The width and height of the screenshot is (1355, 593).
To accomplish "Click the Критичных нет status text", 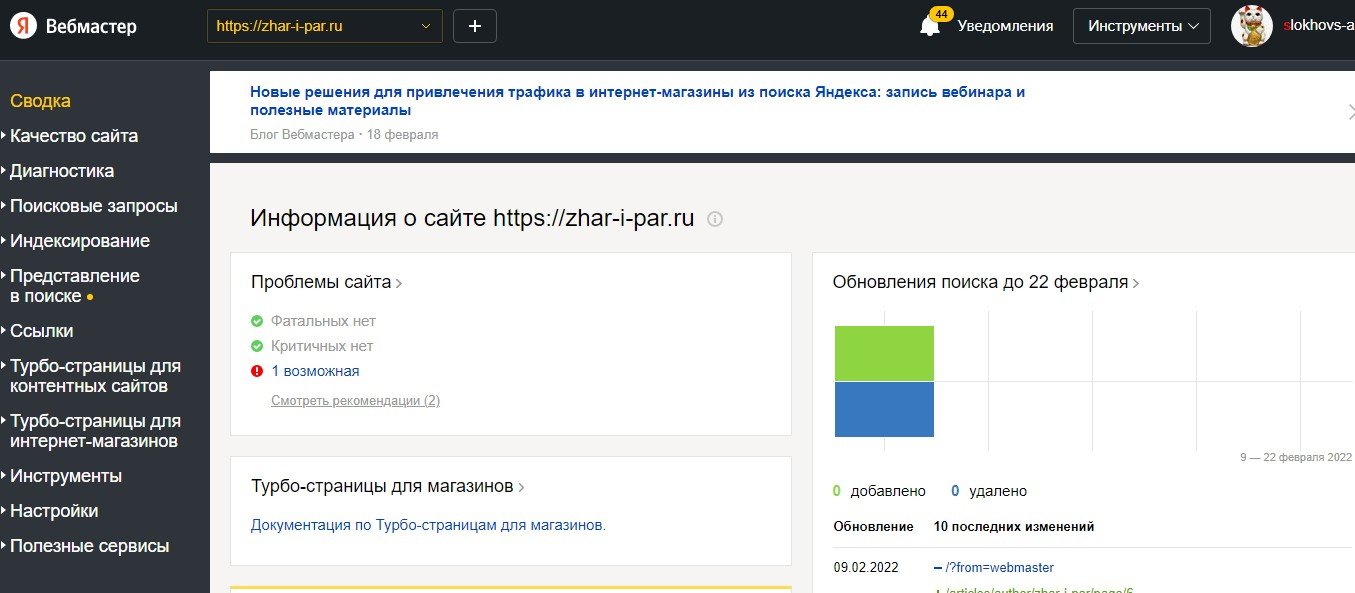I will click(322, 346).
